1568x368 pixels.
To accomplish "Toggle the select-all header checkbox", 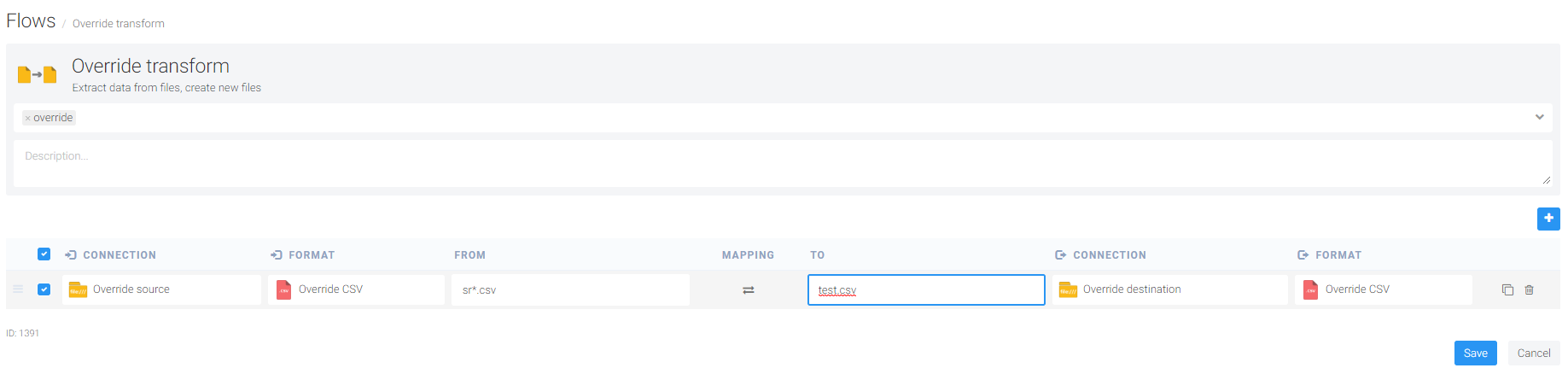I will click(44, 254).
